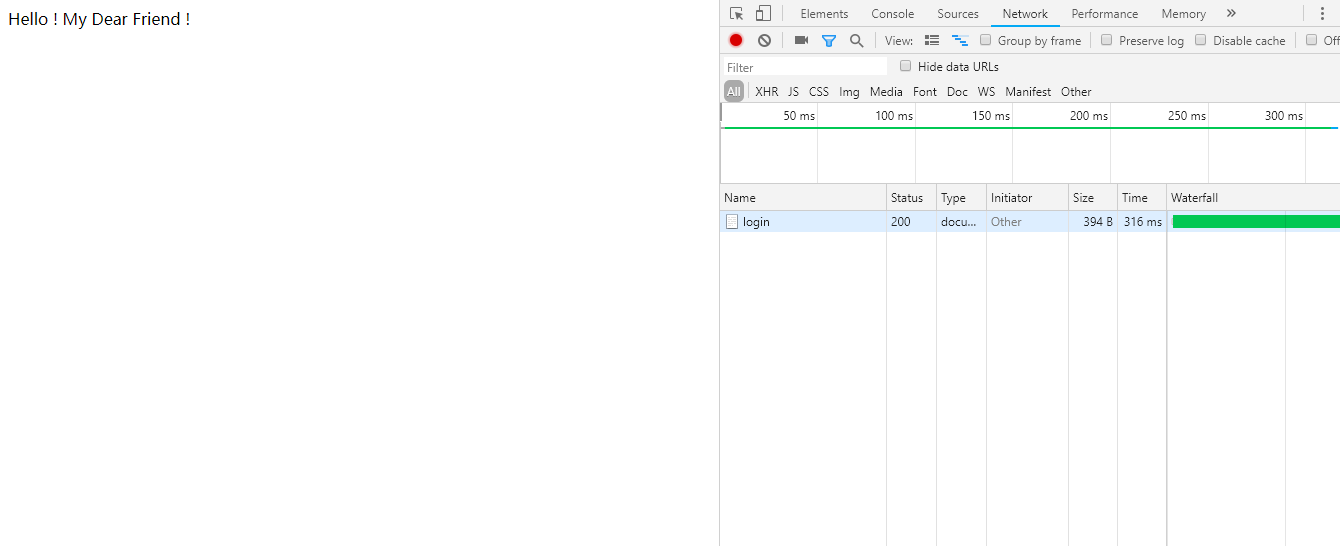Toggle the Offline checkbox
Viewport: 1340px width, 546px height.
pos(1311,40)
